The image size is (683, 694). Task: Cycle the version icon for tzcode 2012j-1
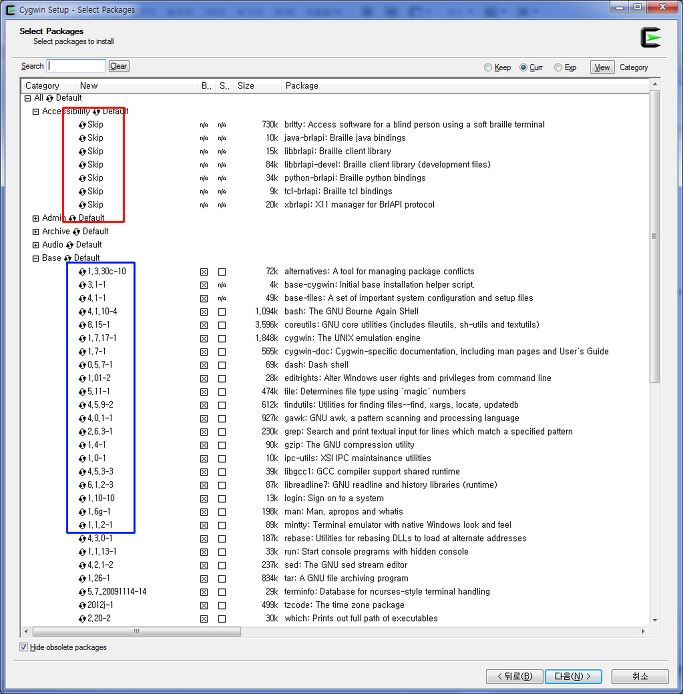point(82,605)
